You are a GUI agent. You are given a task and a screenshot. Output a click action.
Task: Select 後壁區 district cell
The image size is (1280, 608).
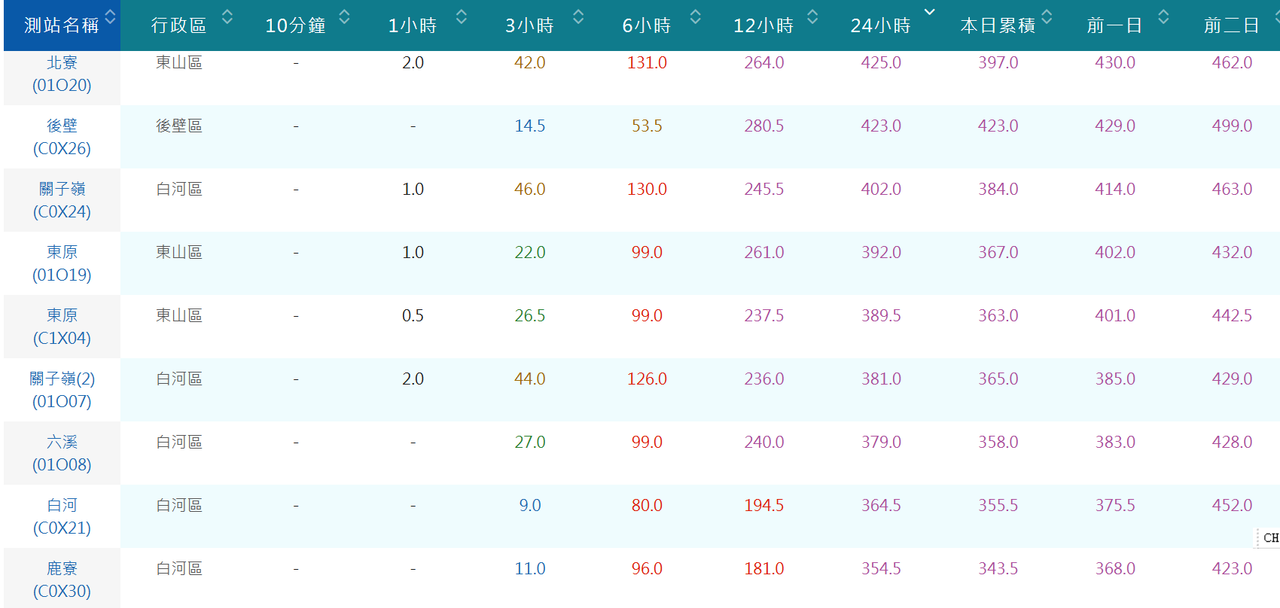(x=179, y=126)
